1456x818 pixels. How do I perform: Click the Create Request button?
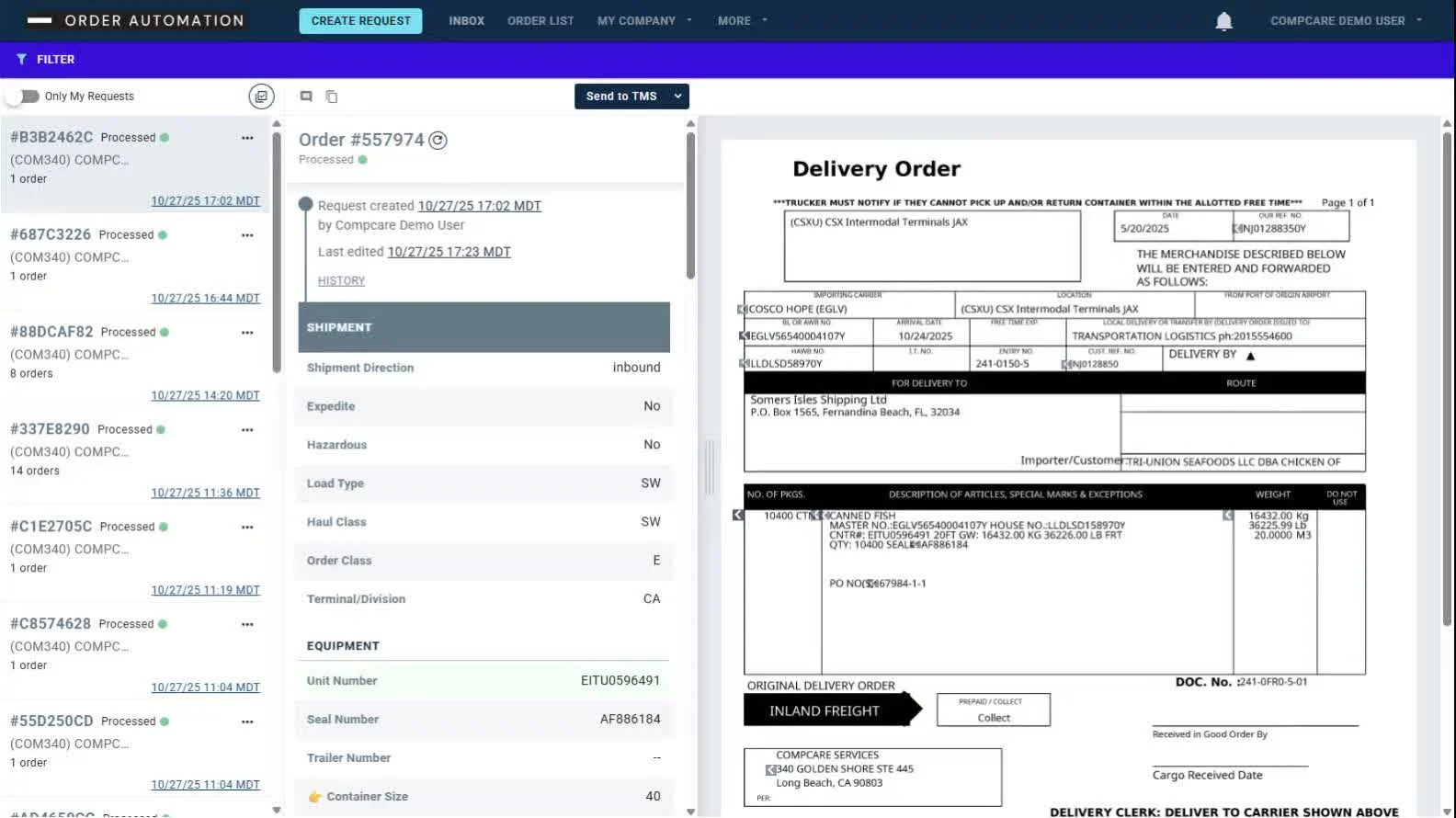pos(360,21)
